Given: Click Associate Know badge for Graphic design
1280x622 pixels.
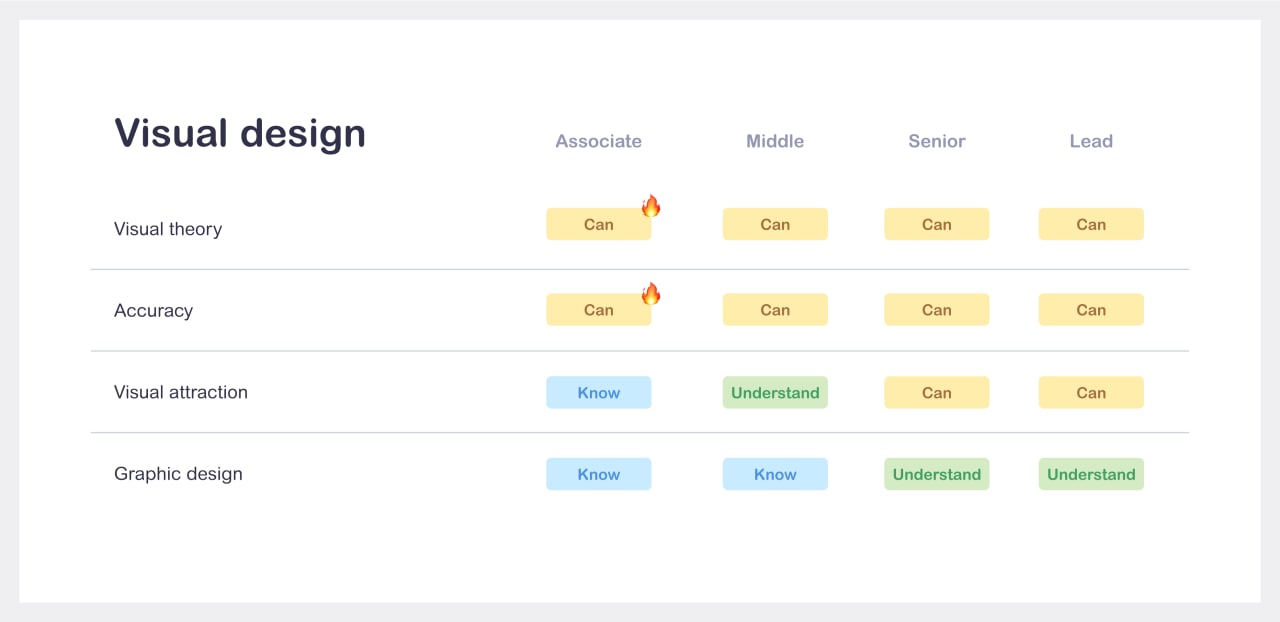Looking at the screenshot, I should [598, 474].
